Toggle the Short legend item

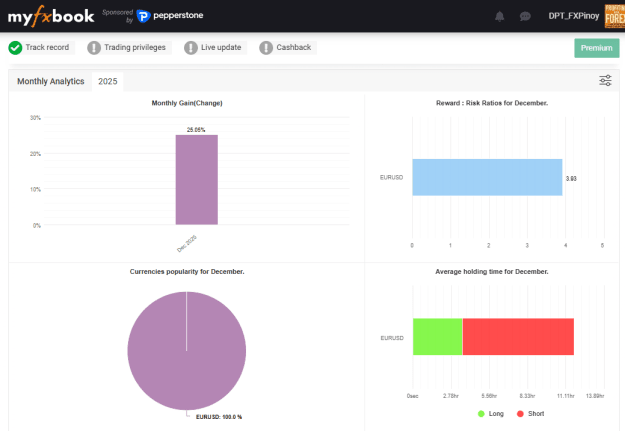point(530,414)
